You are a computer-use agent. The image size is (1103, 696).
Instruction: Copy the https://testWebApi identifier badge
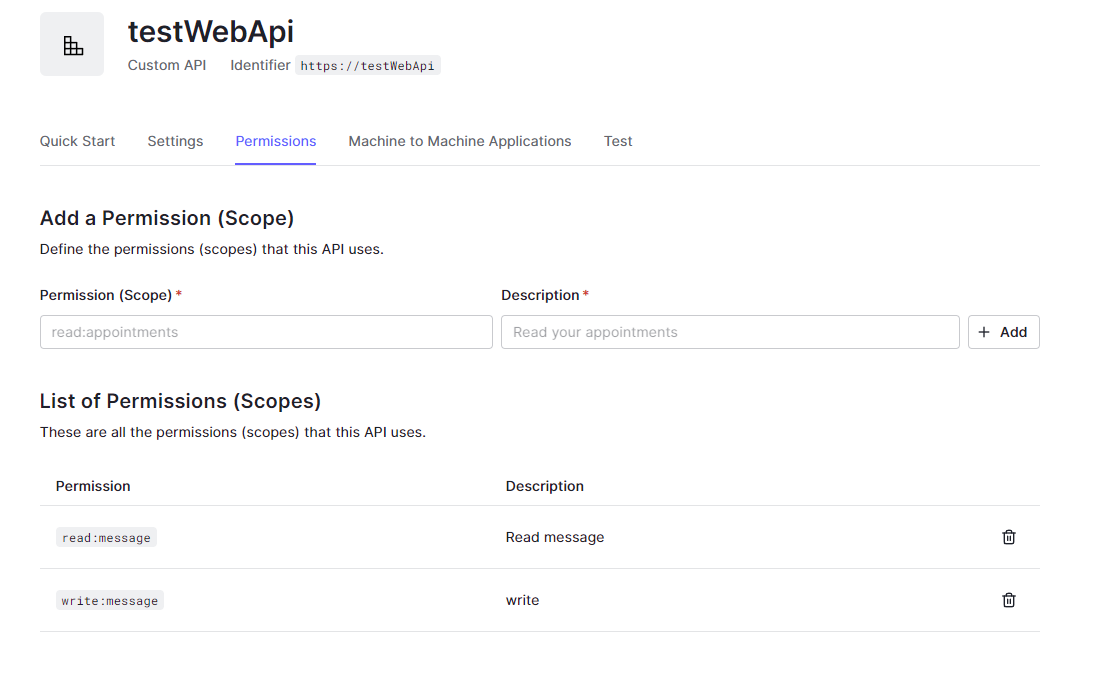(x=368, y=65)
